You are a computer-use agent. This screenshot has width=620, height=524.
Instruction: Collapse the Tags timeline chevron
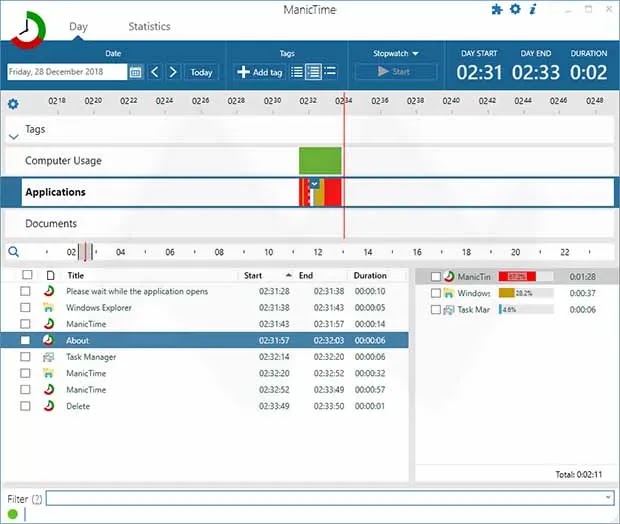tap(13, 135)
